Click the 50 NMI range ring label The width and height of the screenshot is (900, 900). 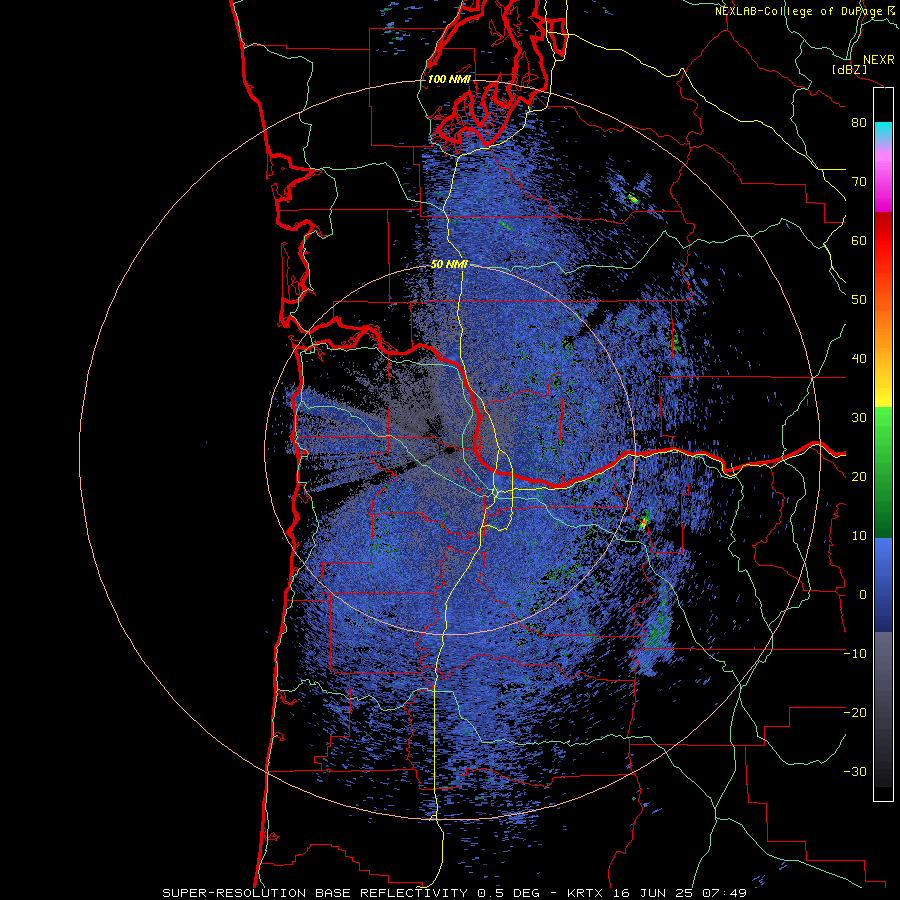449,265
